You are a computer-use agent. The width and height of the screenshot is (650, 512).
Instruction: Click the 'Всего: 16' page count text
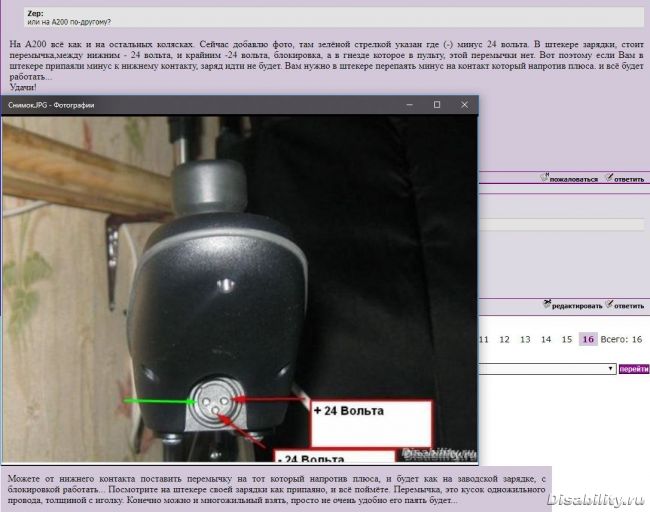point(621,340)
